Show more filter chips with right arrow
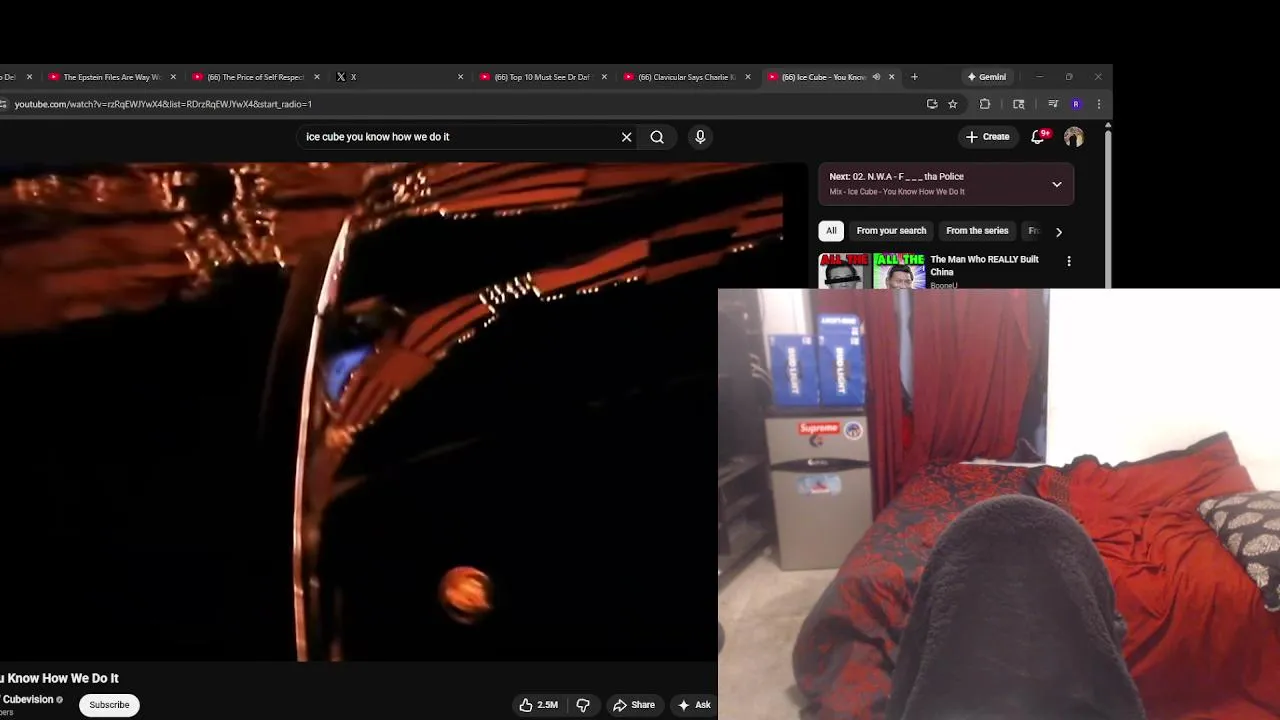Image resolution: width=1280 pixels, height=720 pixels. [x=1059, y=232]
